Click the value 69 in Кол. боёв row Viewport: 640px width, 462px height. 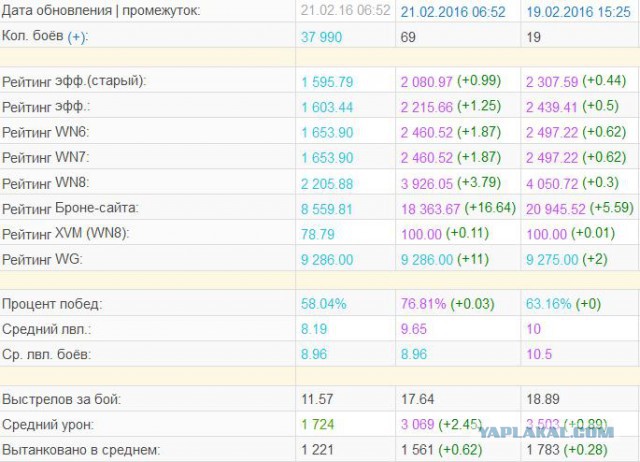click(408, 37)
